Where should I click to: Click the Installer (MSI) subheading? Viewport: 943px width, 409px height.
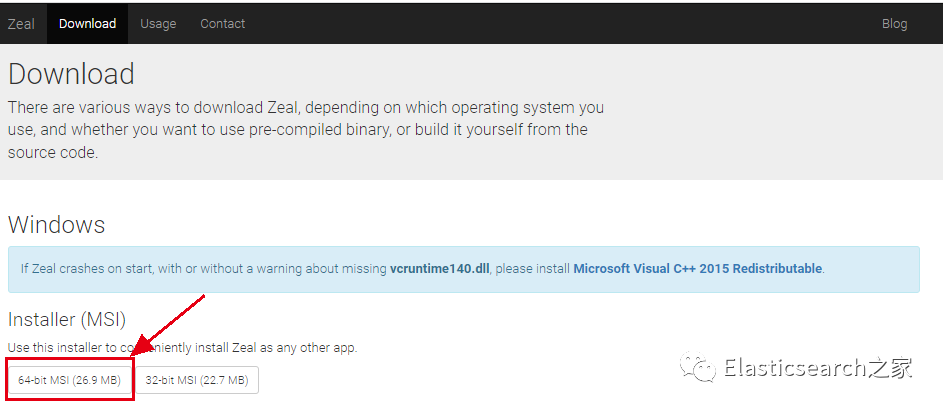(x=67, y=320)
